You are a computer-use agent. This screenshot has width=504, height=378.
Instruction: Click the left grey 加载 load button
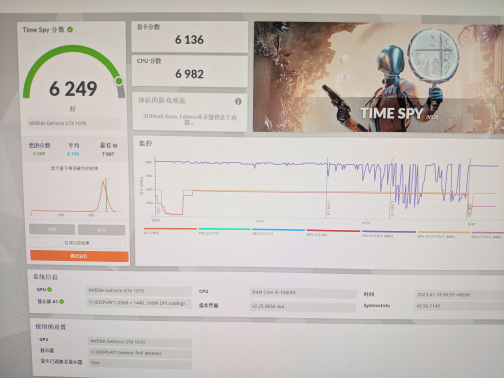click(52, 229)
